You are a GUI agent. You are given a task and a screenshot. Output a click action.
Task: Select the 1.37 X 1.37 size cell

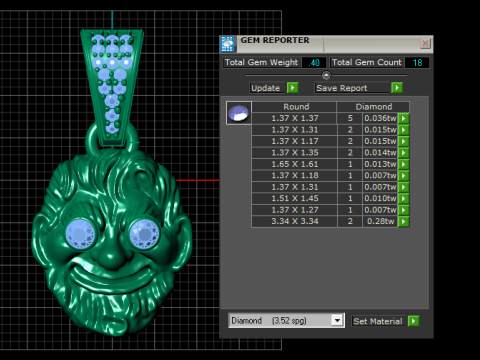294,118
